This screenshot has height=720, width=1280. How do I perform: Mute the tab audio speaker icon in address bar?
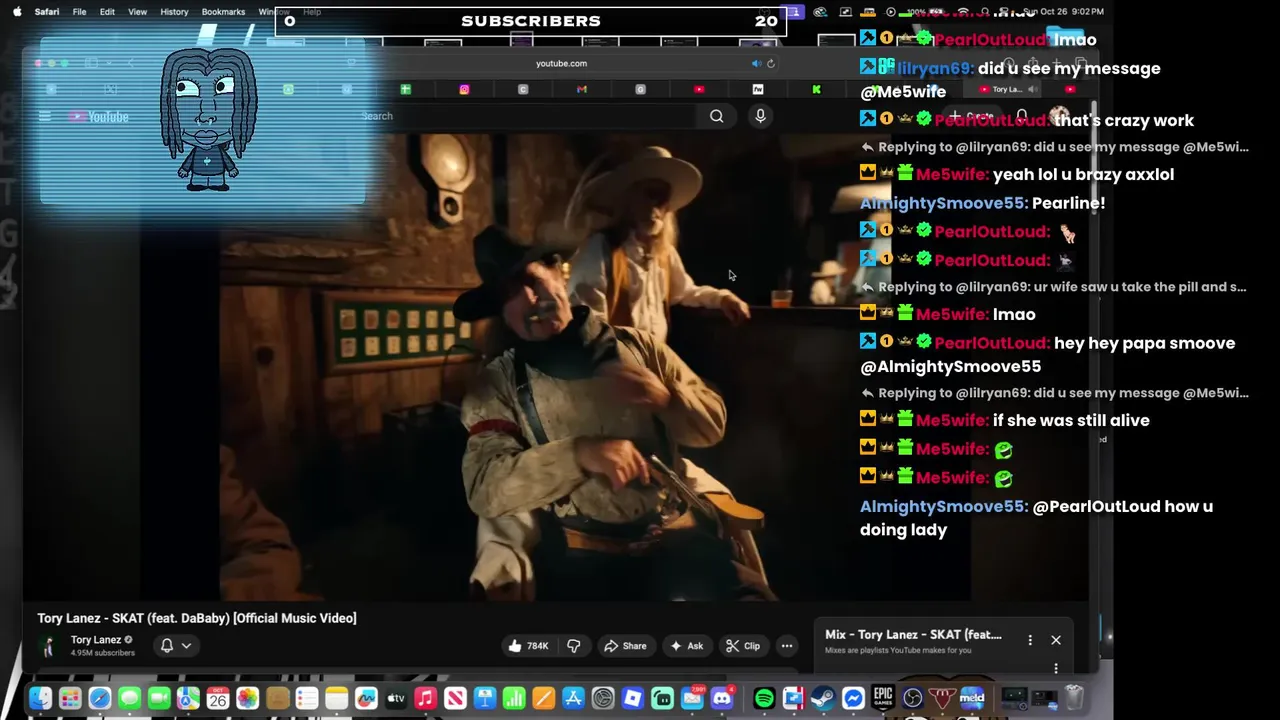click(756, 63)
